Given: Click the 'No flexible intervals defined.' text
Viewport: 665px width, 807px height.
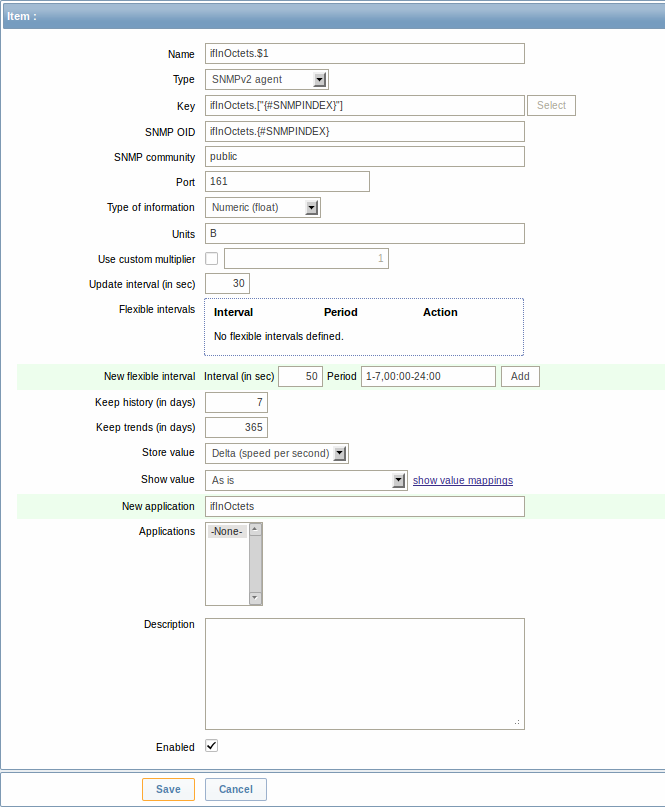Looking at the screenshot, I should click(278, 336).
